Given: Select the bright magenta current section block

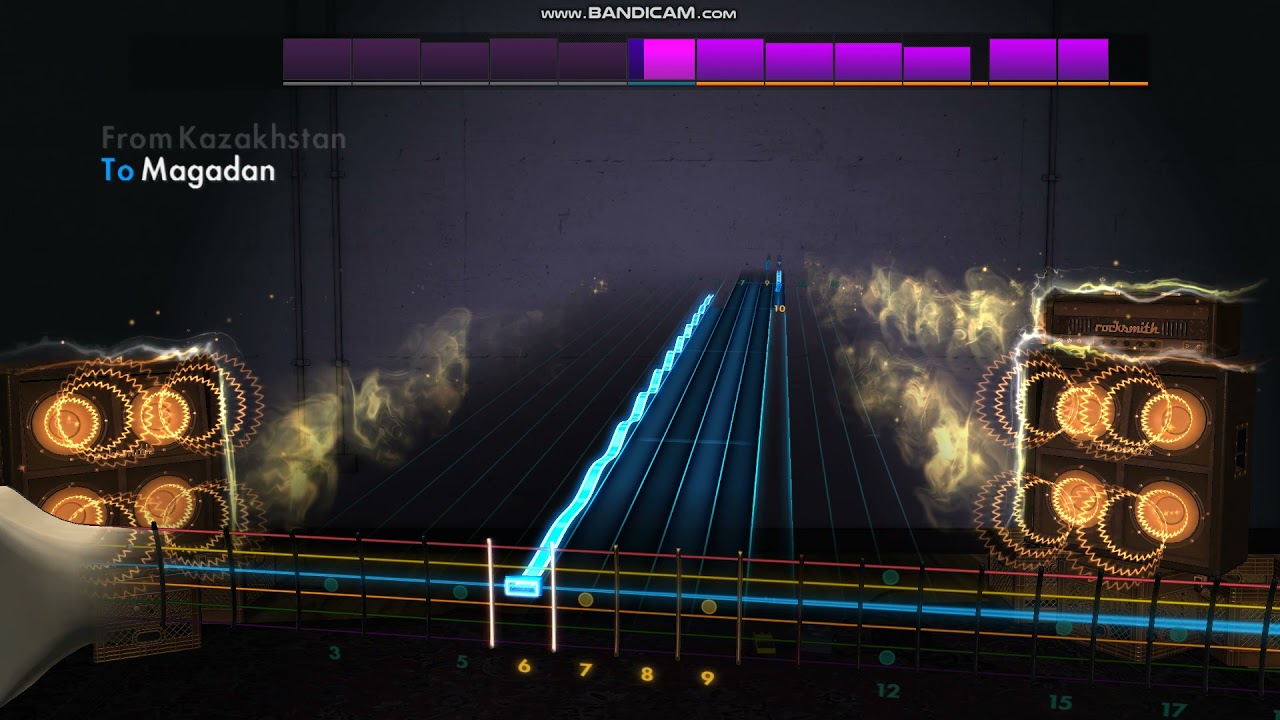Looking at the screenshot, I should click(669, 59).
